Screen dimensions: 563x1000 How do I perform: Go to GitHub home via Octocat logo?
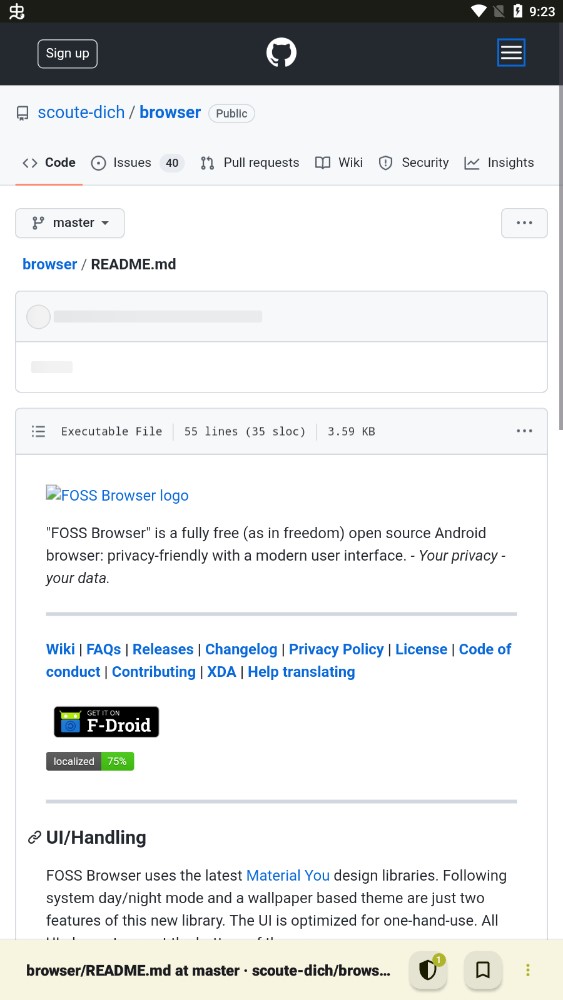click(281, 53)
